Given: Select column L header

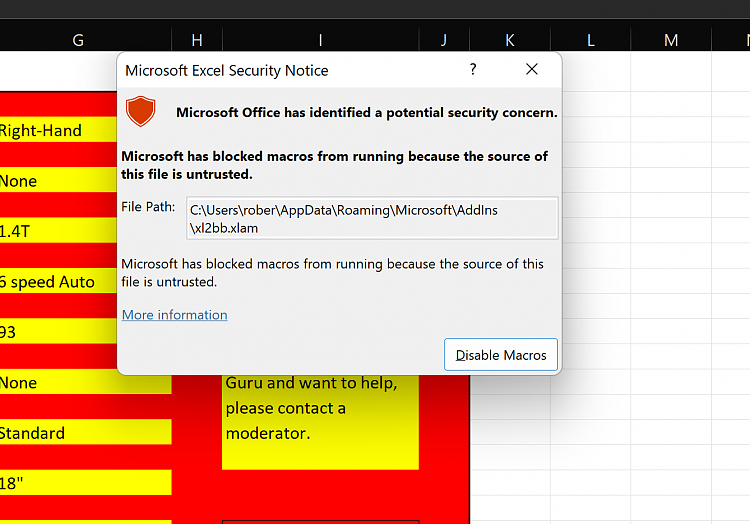Looking at the screenshot, I should pos(591,40).
